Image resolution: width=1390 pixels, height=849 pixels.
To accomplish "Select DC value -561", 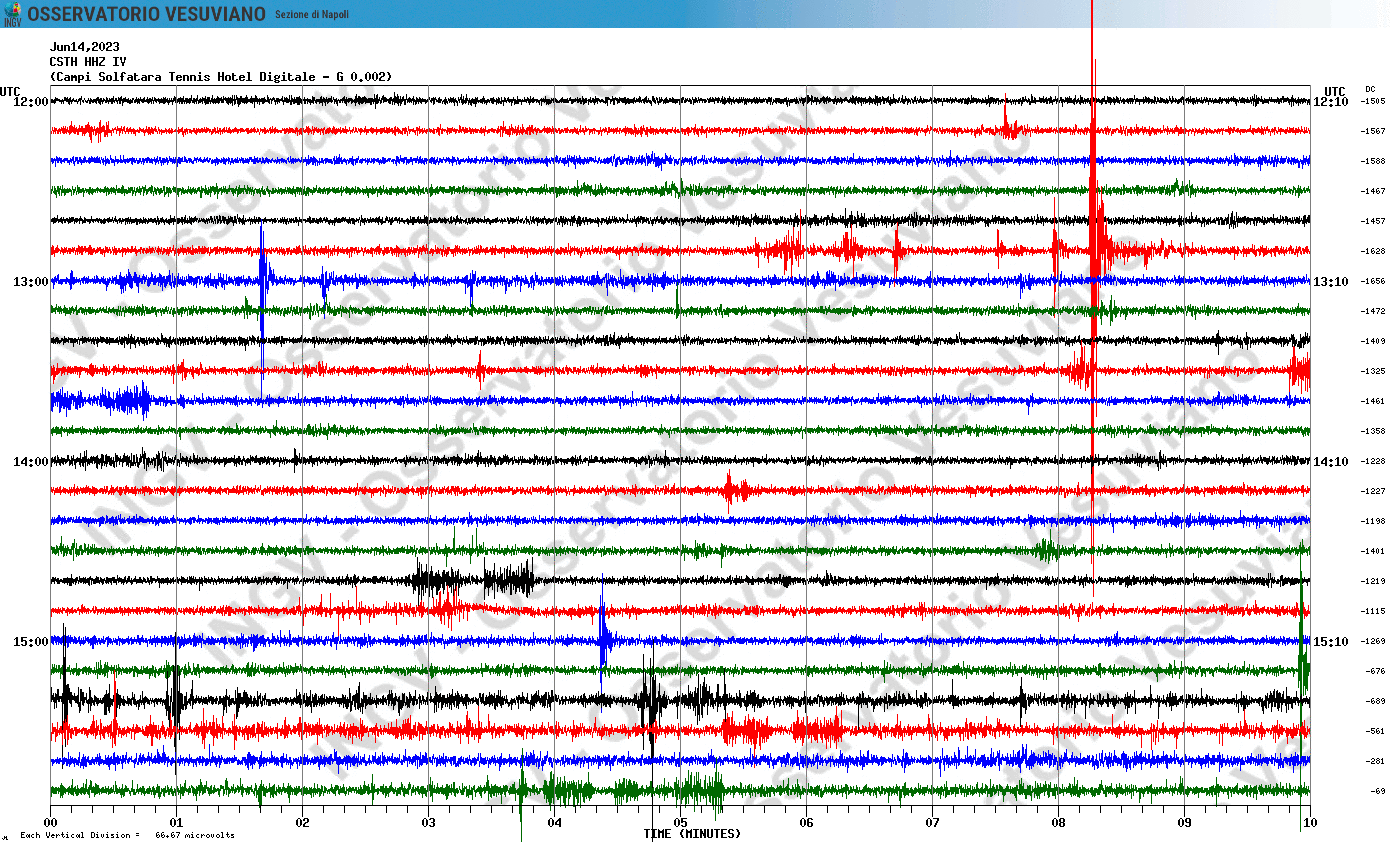I will coord(1374,731).
